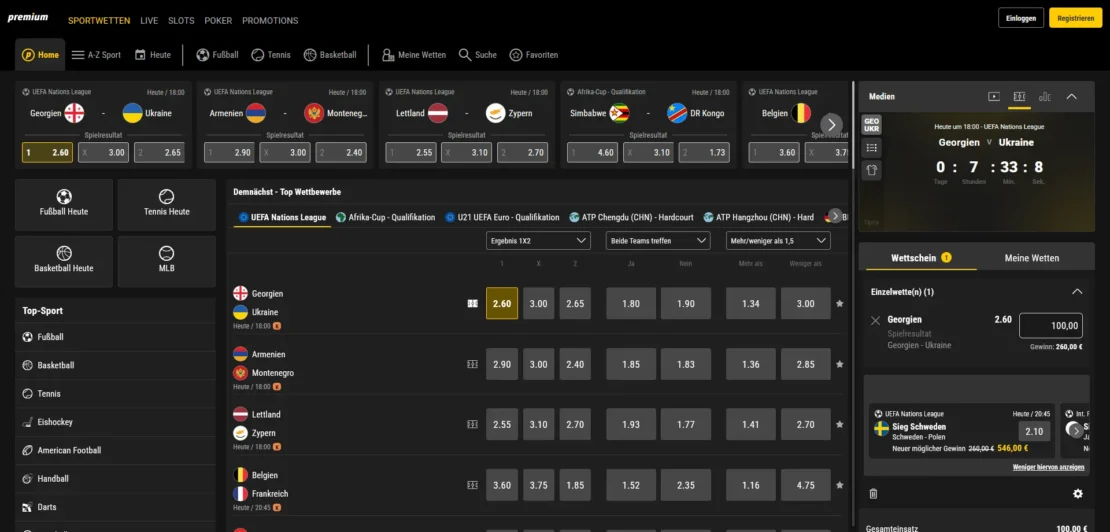
Task: Switch to Afrika-Cup - Qualifikation tab
Action: [x=386, y=217]
